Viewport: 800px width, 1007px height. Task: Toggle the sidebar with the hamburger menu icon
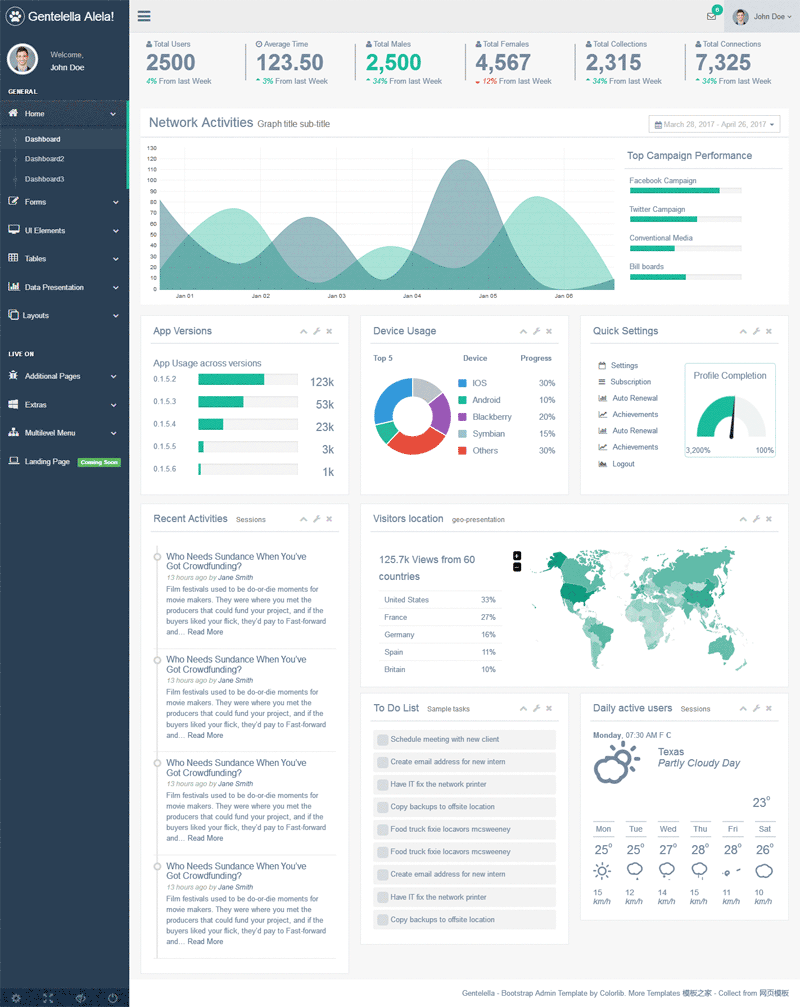[144, 16]
